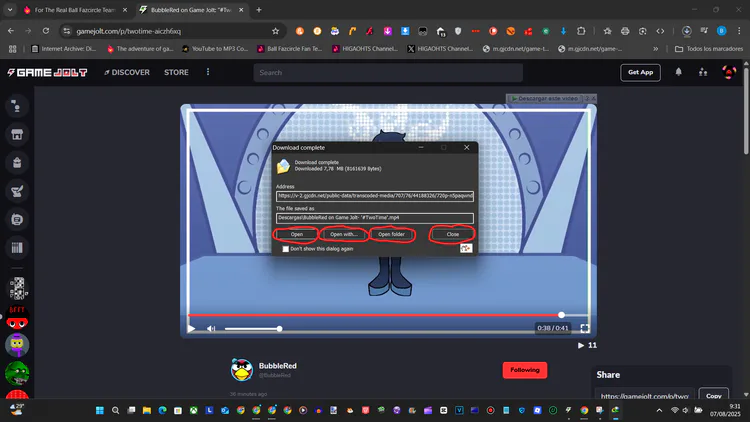
Task: Open the Windows Start menu
Action: click(x=100, y=410)
